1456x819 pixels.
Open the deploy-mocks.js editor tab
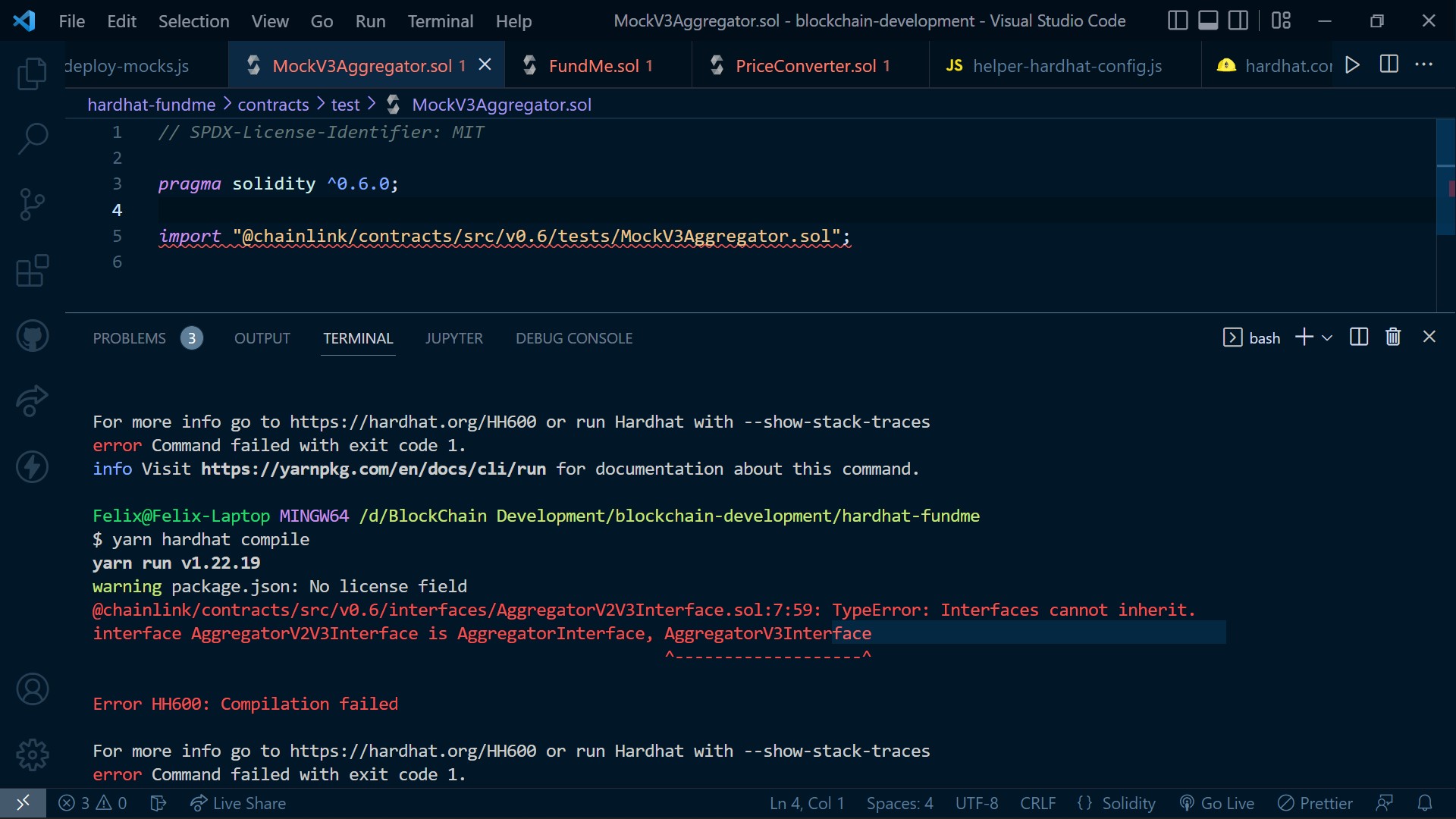pyautogui.click(x=146, y=66)
